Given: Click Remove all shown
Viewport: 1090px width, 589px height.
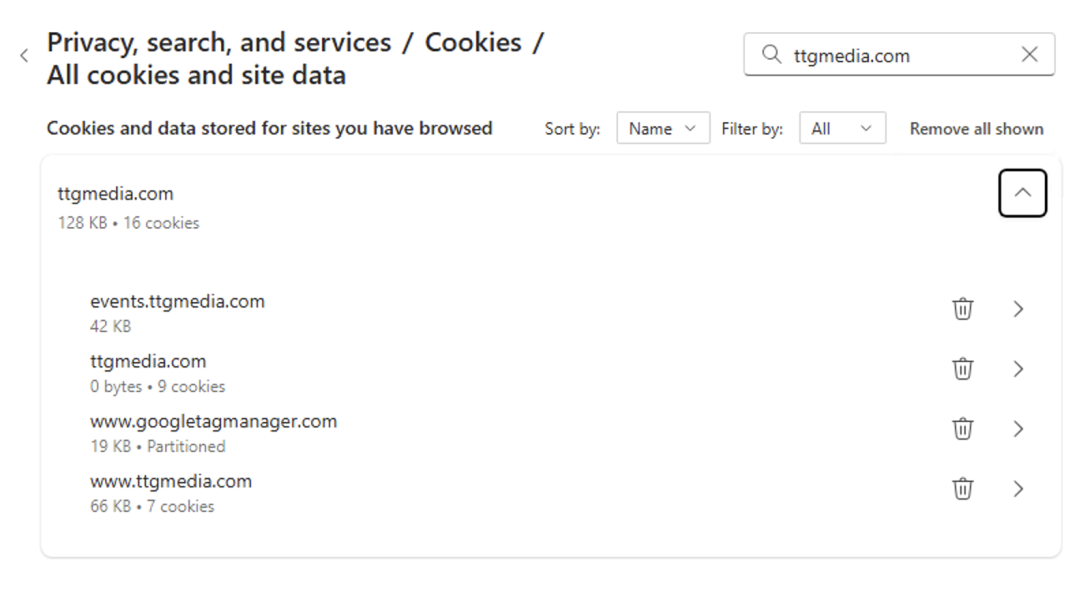Looking at the screenshot, I should coord(976,128).
